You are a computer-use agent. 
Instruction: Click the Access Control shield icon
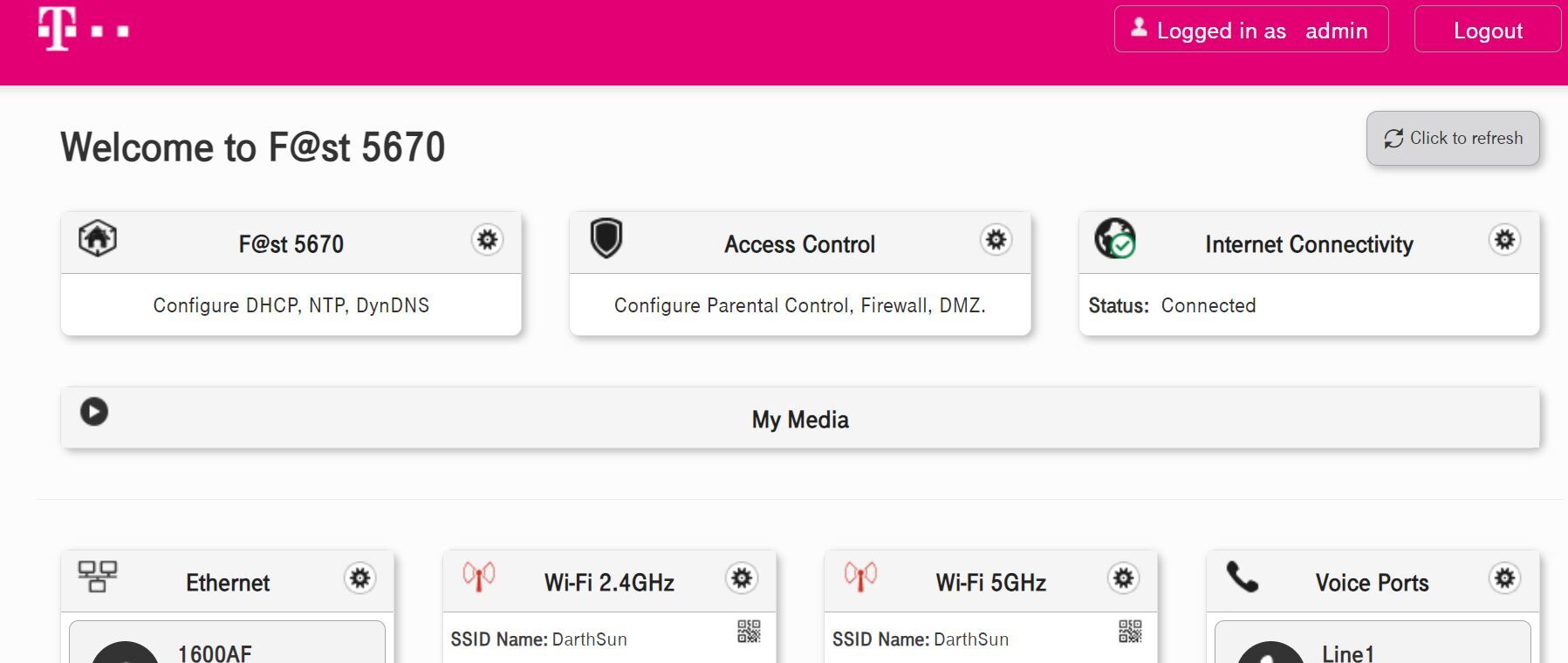coord(606,237)
